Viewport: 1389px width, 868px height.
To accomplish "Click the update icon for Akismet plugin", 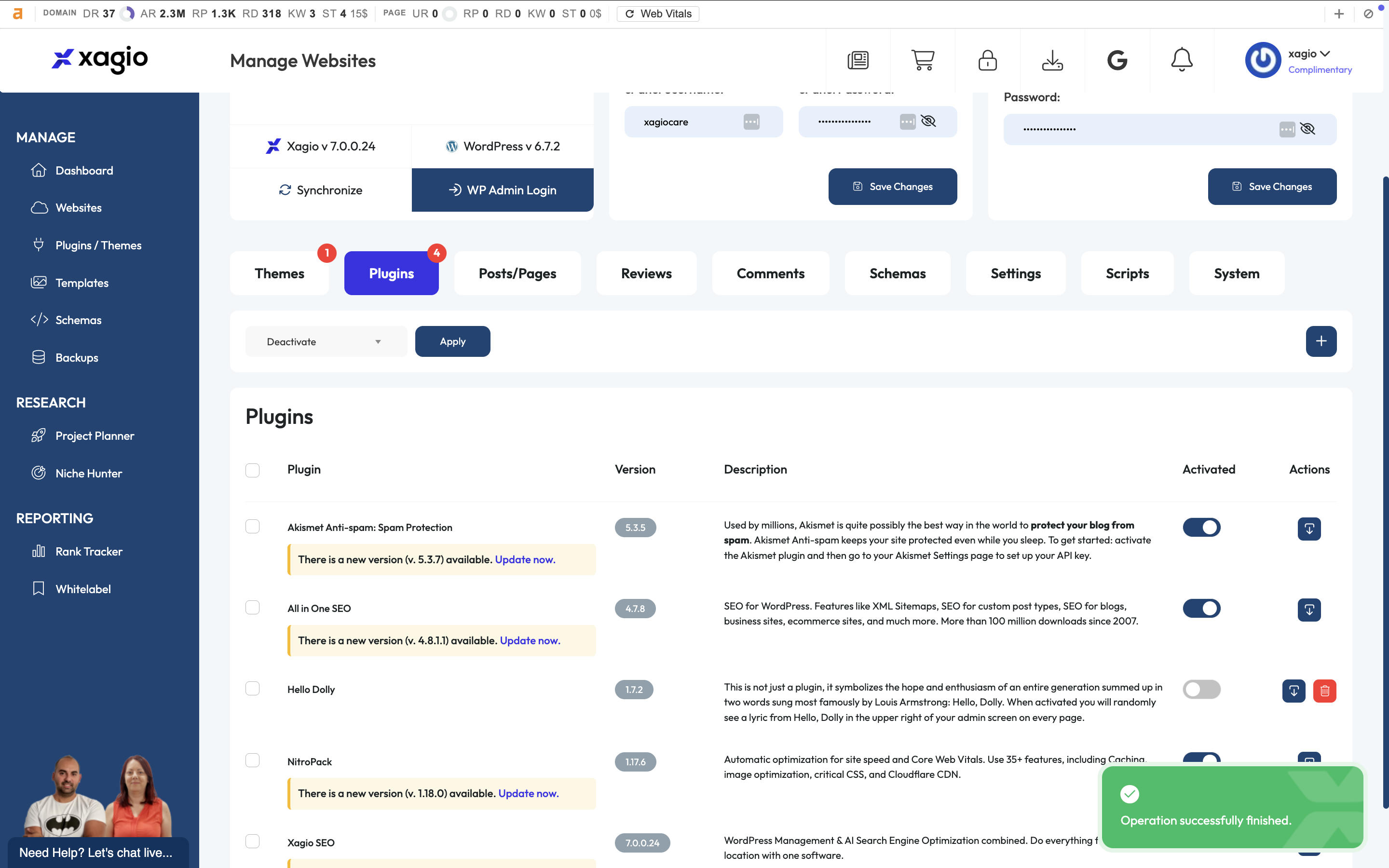I will click(1309, 529).
